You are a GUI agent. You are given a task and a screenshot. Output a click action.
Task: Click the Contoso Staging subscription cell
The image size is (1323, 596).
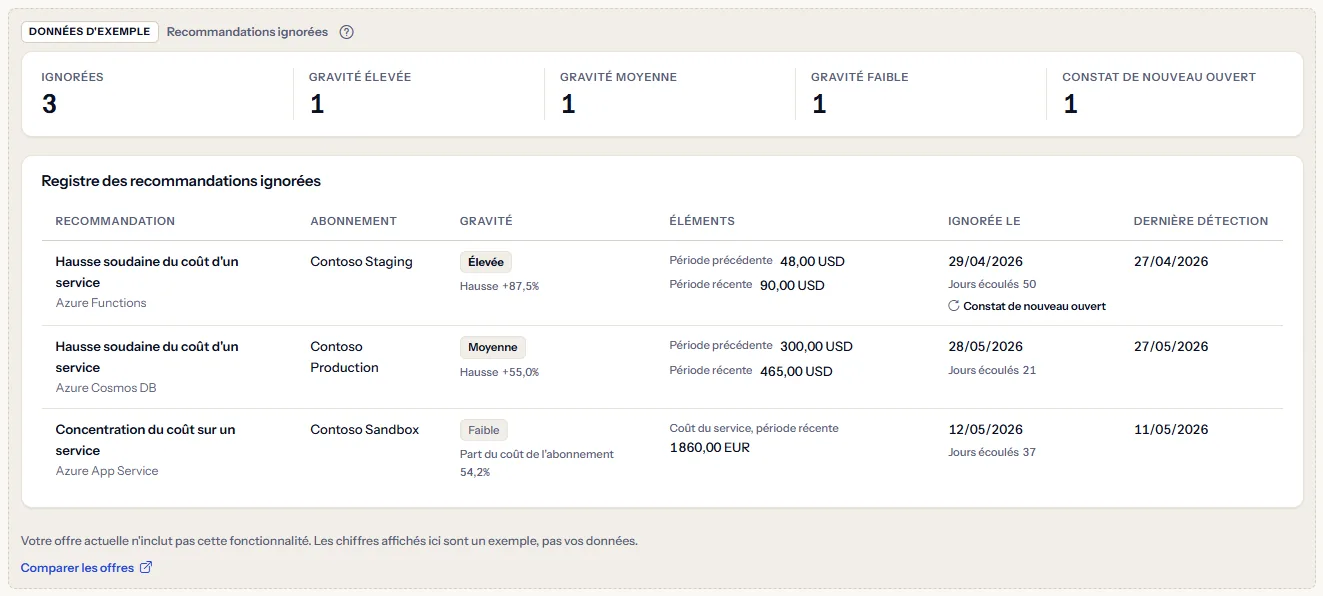pyautogui.click(x=361, y=262)
